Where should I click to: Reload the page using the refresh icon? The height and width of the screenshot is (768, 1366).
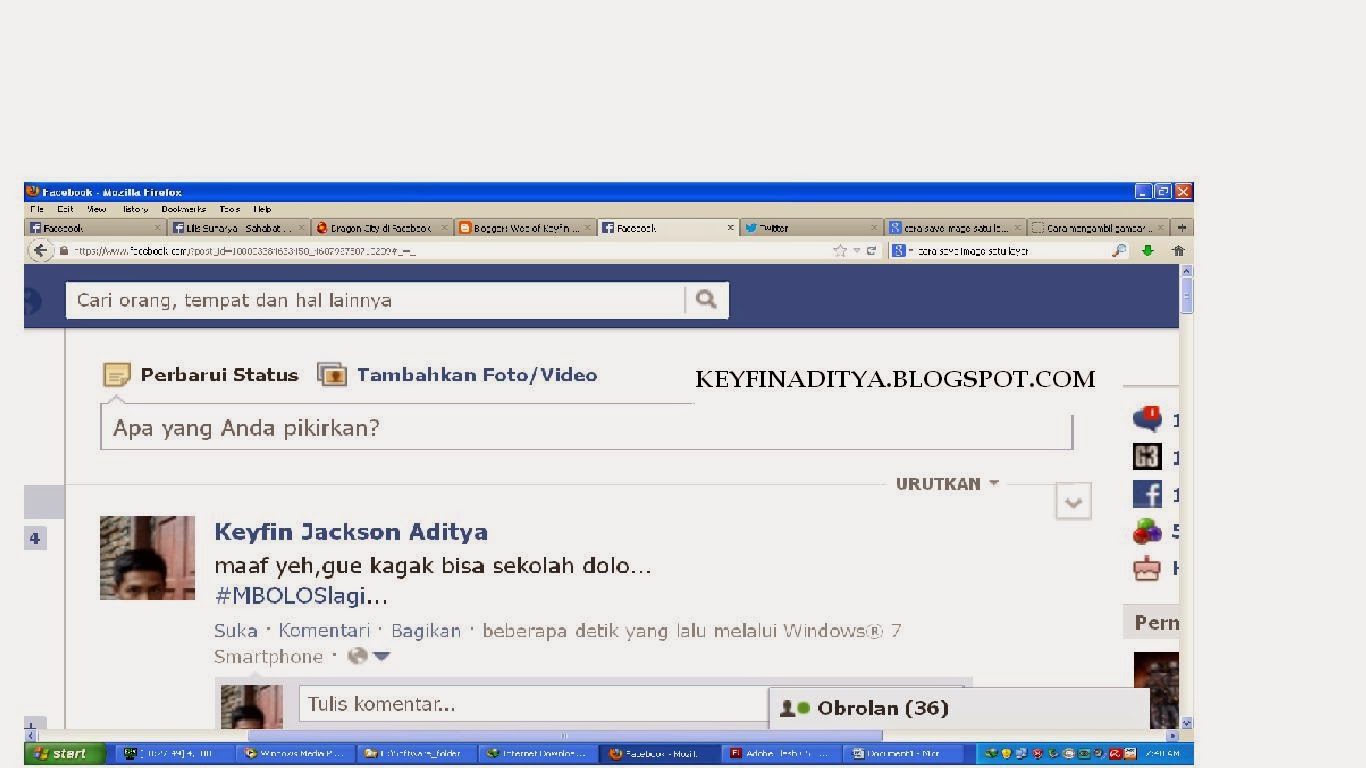[871, 251]
